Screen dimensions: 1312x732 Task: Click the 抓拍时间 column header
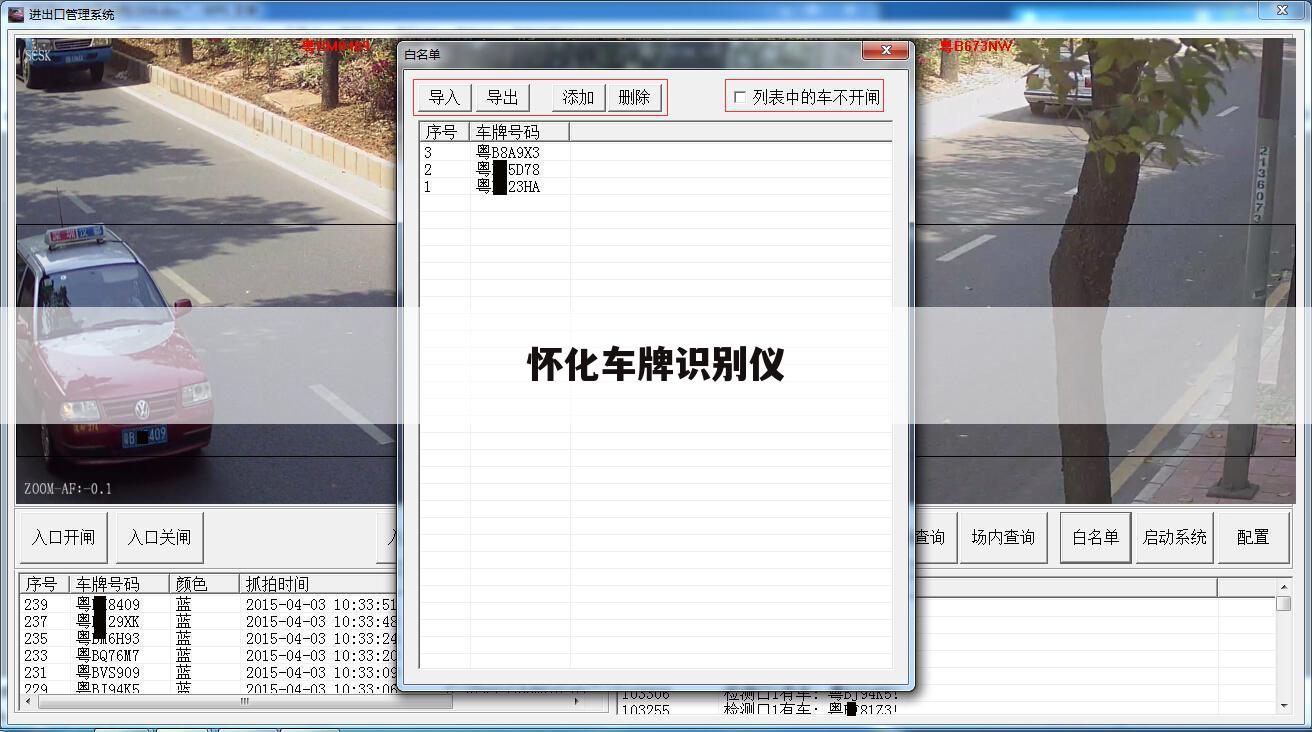(320, 584)
